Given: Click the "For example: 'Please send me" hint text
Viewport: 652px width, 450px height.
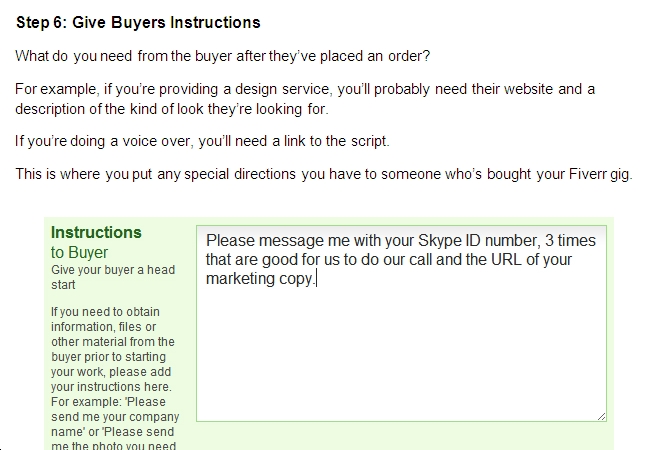Looking at the screenshot, I should coord(115,423).
